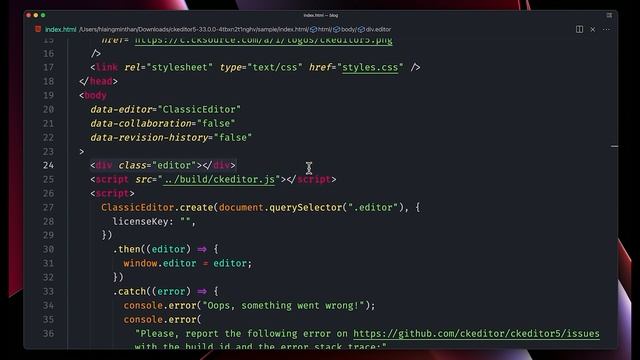640x360 pixels.
Task: Select the index.html tab
Action: tap(60, 29)
